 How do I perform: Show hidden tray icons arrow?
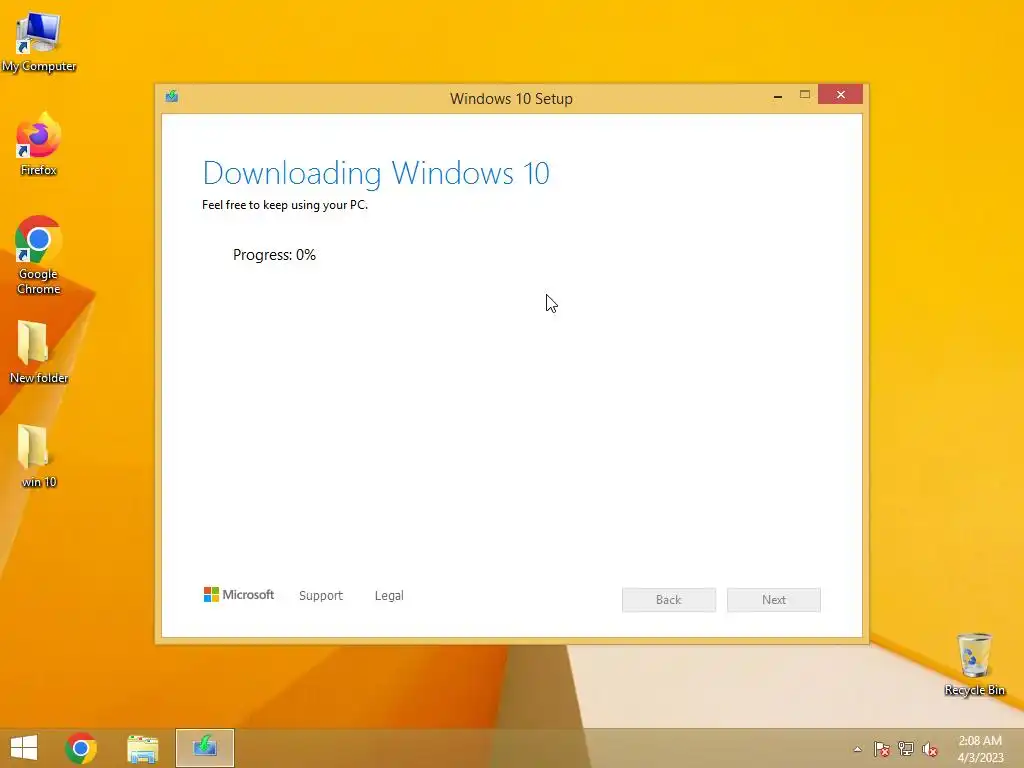pos(857,749)
